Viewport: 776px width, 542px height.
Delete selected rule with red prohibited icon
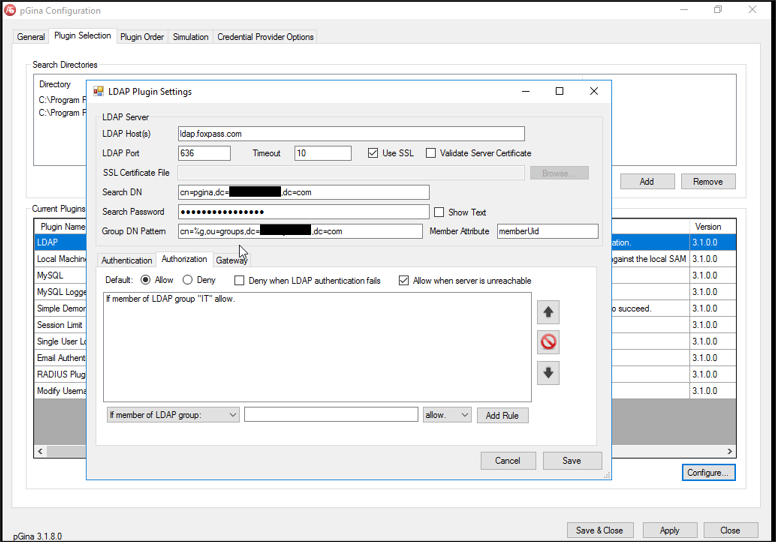[548, 342]
